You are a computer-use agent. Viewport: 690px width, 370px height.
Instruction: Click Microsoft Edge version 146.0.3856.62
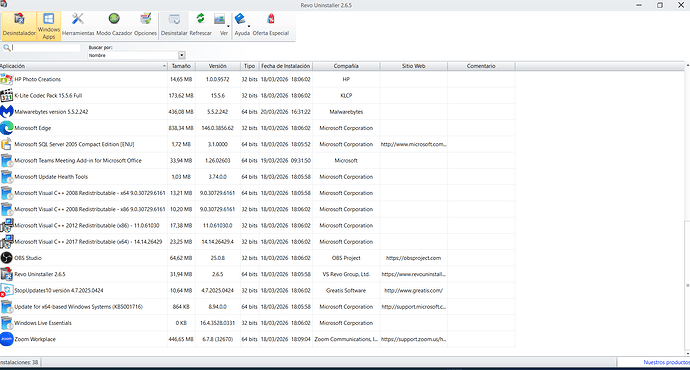[x=217, y=128]
